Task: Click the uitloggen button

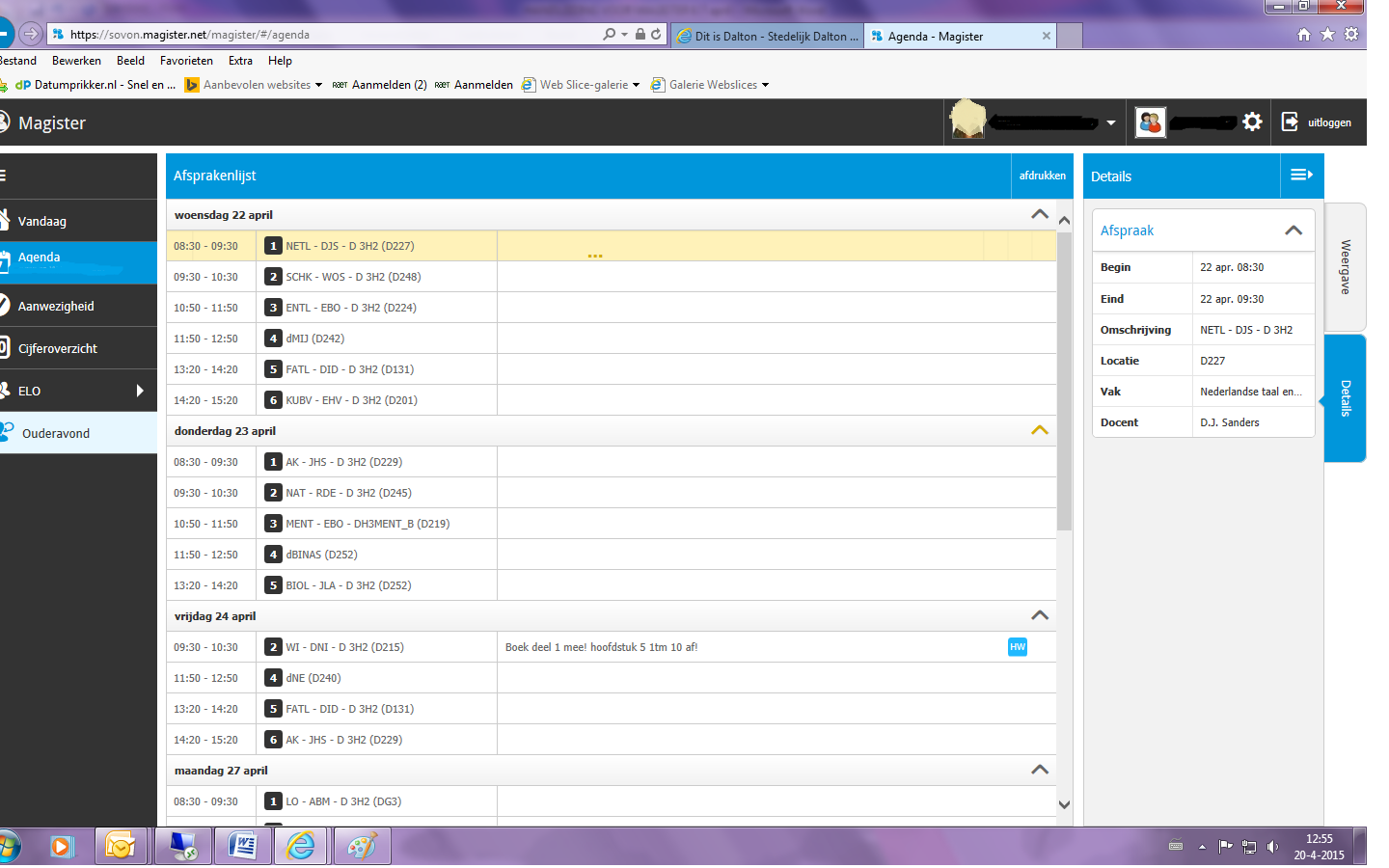Action: (1318, 122)
